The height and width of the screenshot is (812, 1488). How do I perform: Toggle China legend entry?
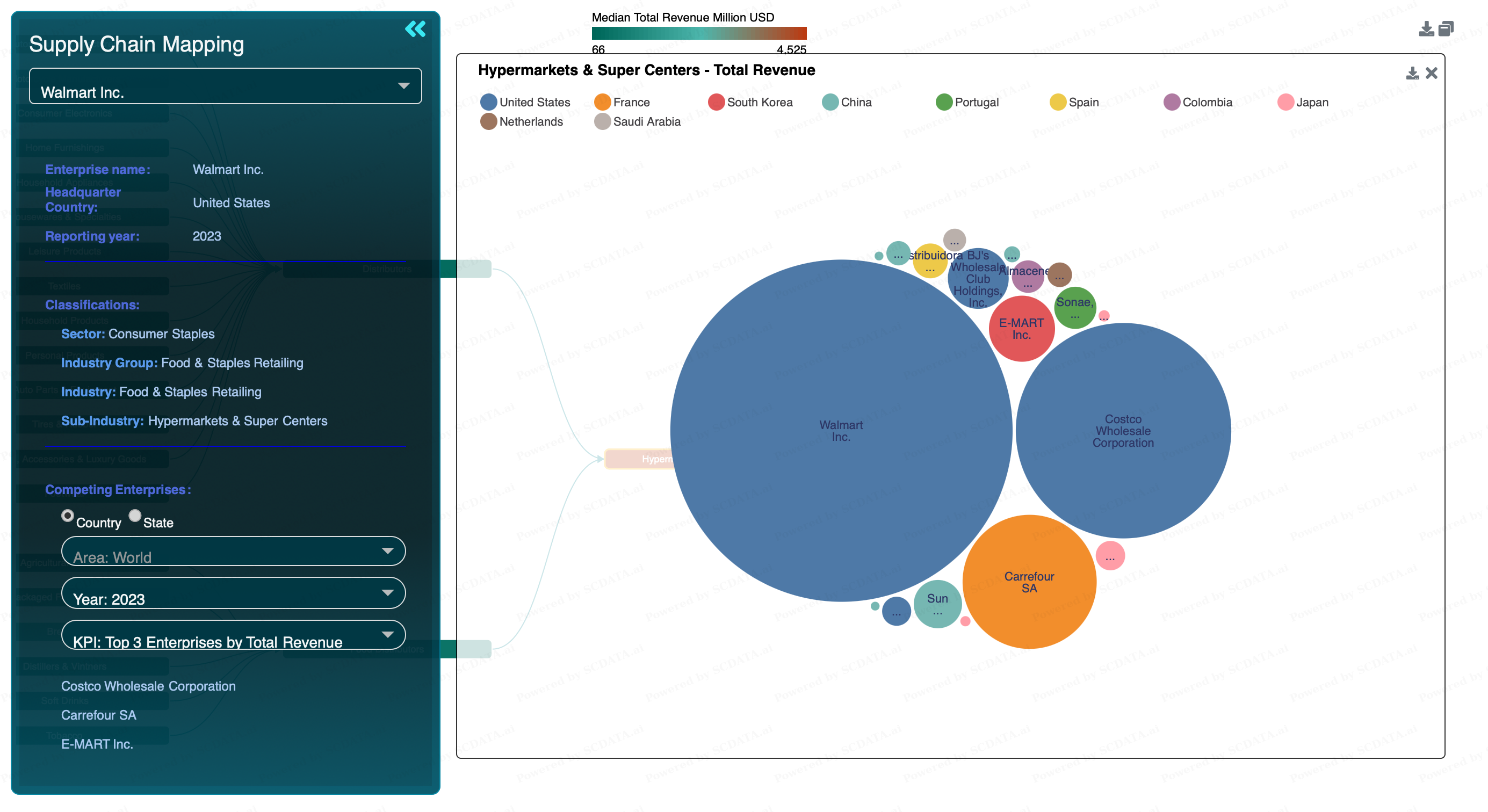(x=847, y=102)
